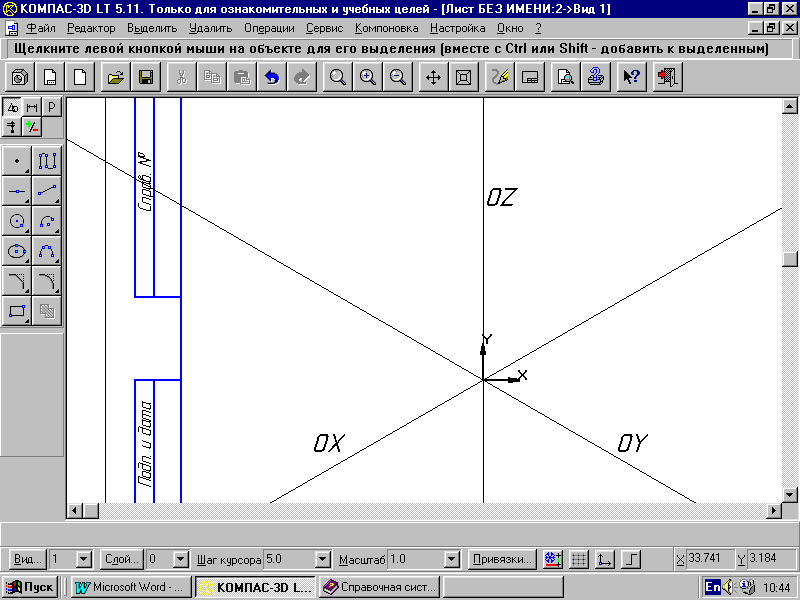Screen dimensions: 800x600
Task: Open the Редактор menu
Action: click(x=91, y=28)
